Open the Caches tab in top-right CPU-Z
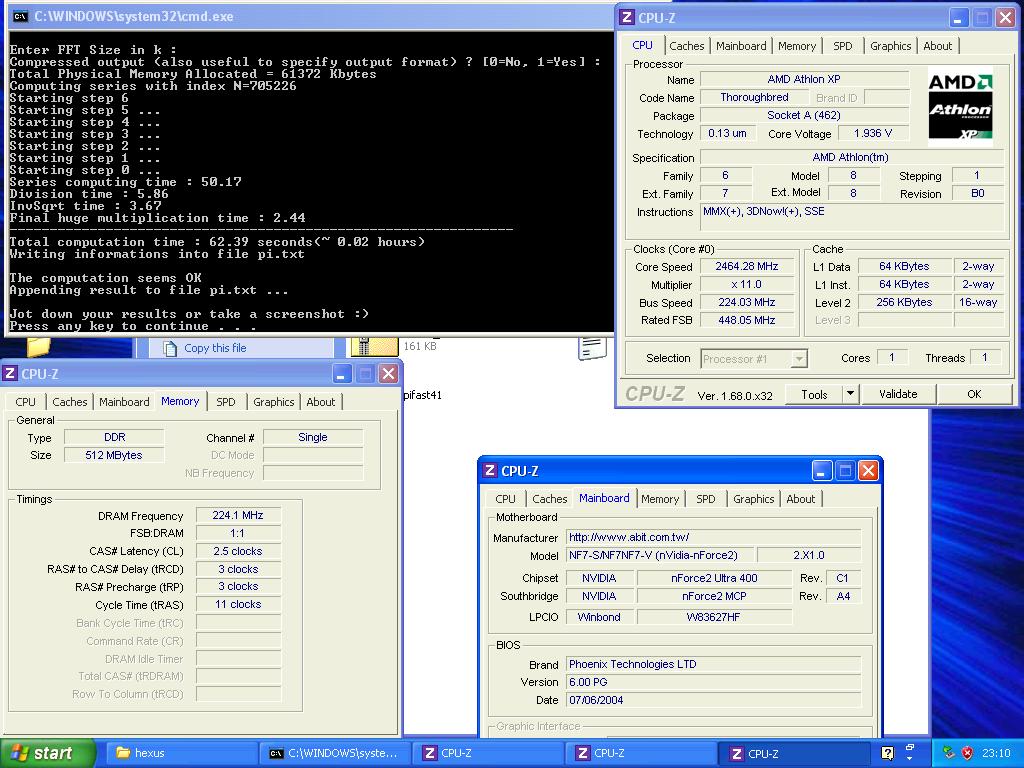This screenshot has height=768, width=1024. [686, 46]
